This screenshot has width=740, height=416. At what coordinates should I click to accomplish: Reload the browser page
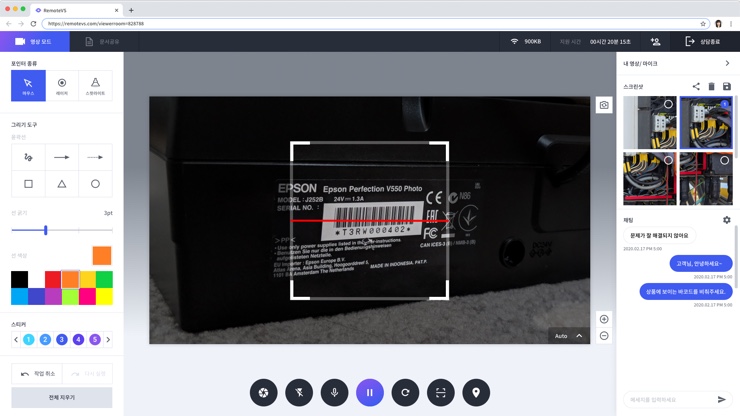pos(33,24)
